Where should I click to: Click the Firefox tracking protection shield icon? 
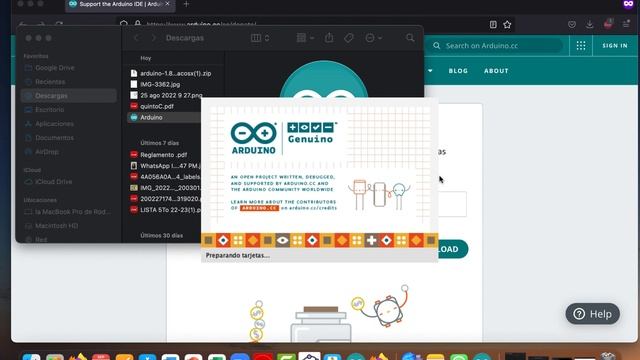(124, 24)
